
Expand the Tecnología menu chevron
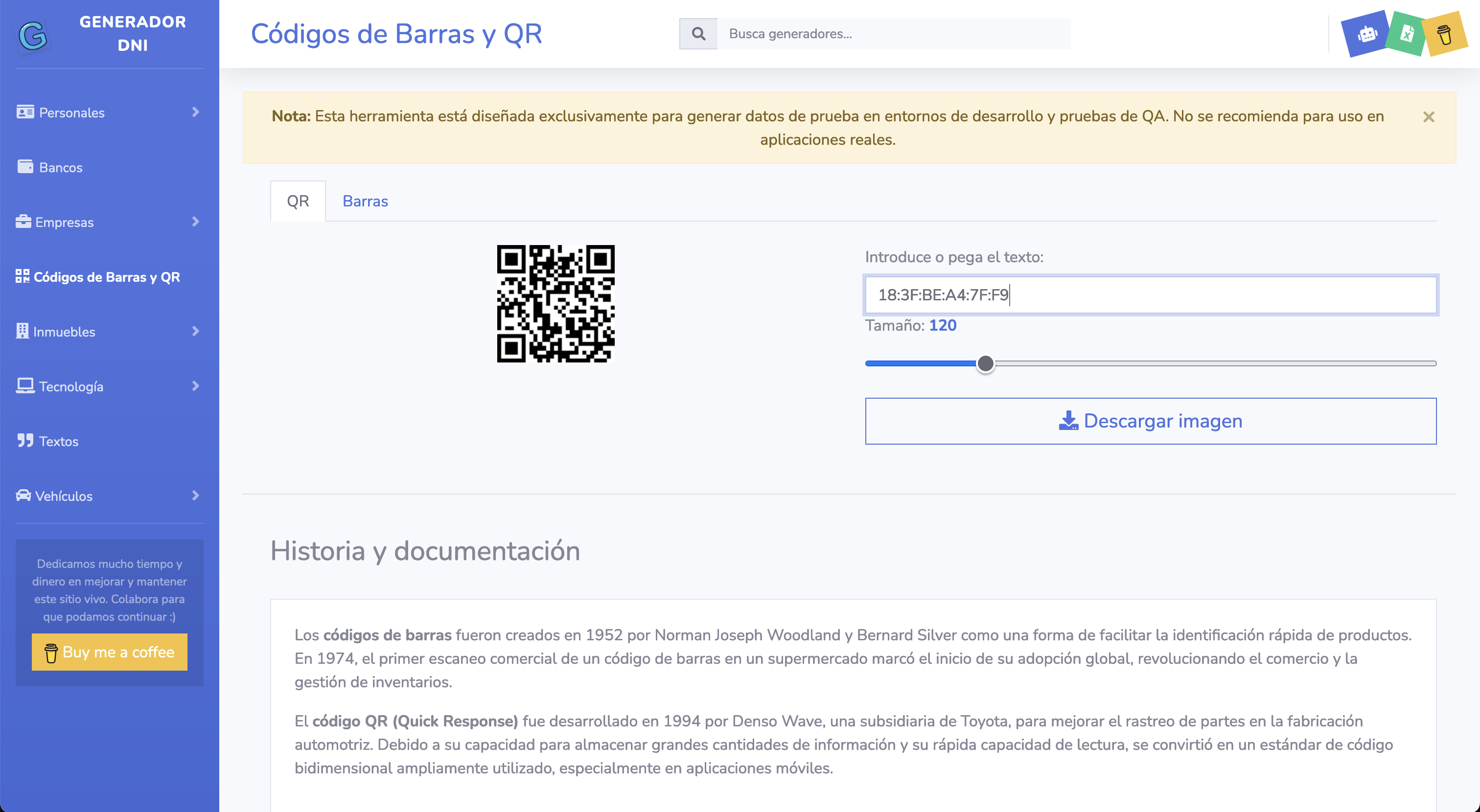pos(195,386)
